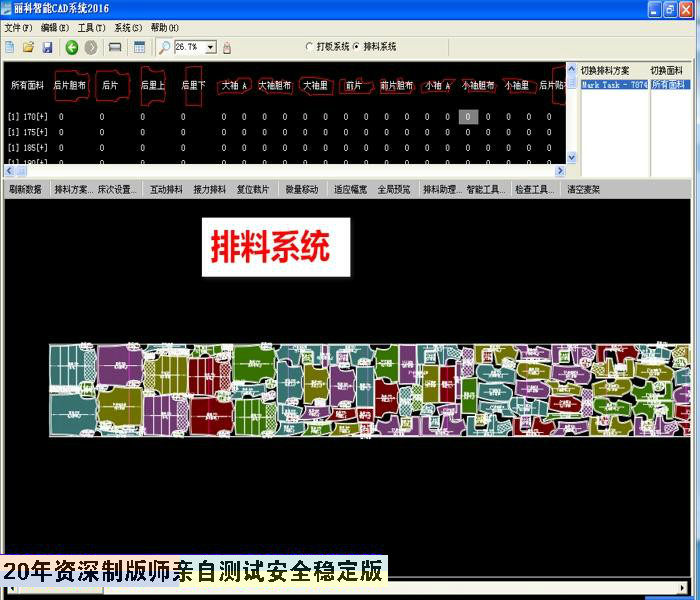Screen dimensions: 700x600
Task: Click the New document icon
Action: point(10,47)
